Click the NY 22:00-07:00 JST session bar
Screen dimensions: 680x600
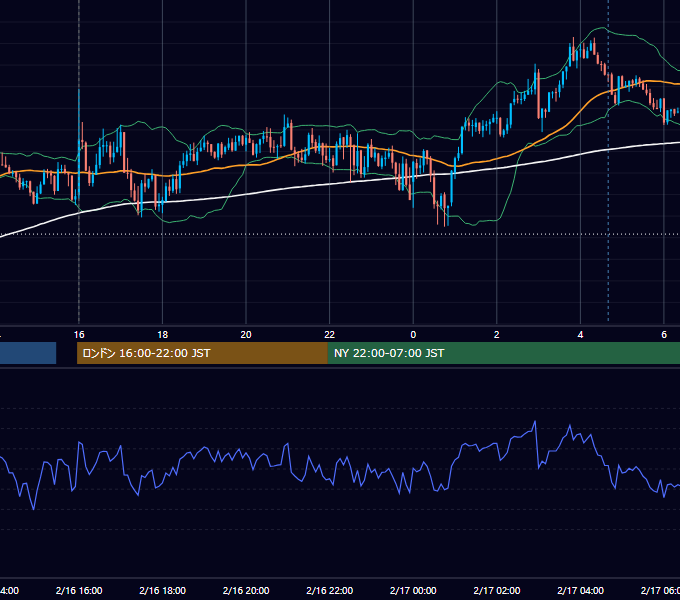point(503,353)
